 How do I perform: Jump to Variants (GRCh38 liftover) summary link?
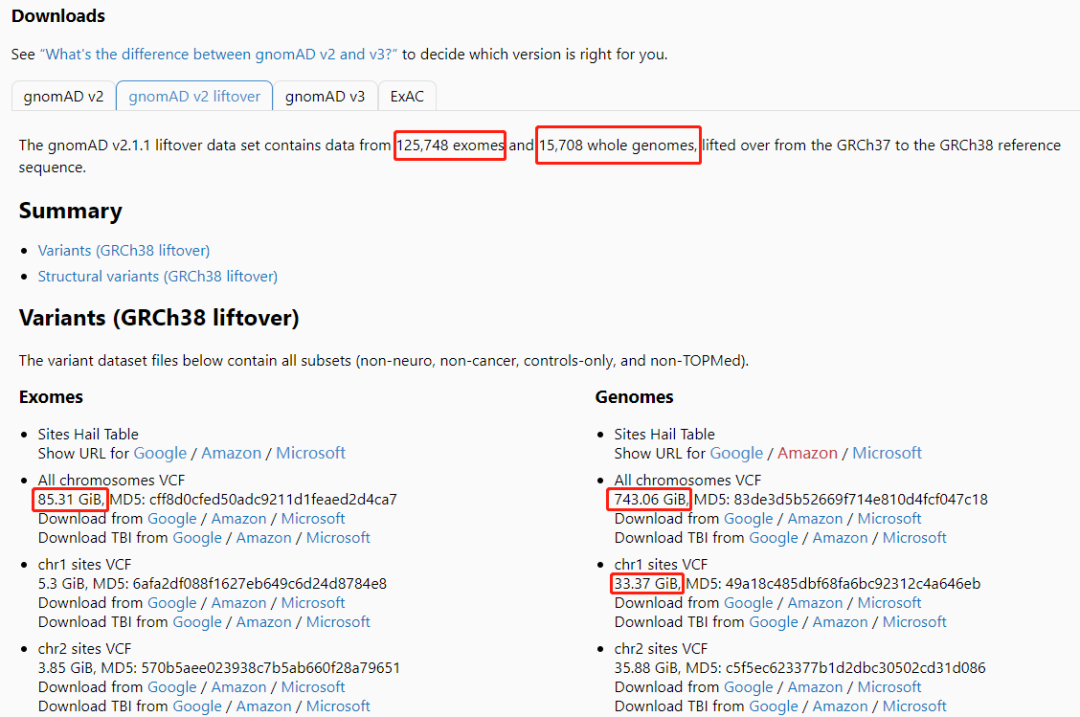point(124,250)
